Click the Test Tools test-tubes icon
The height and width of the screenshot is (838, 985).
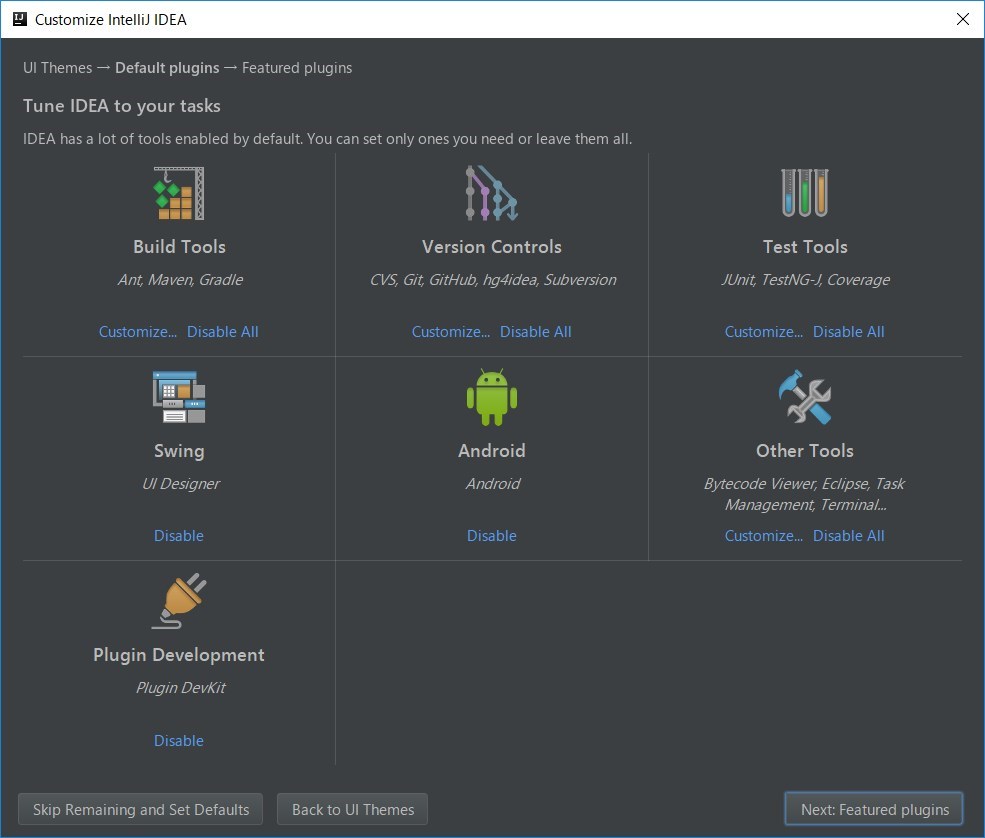(805, 193)
